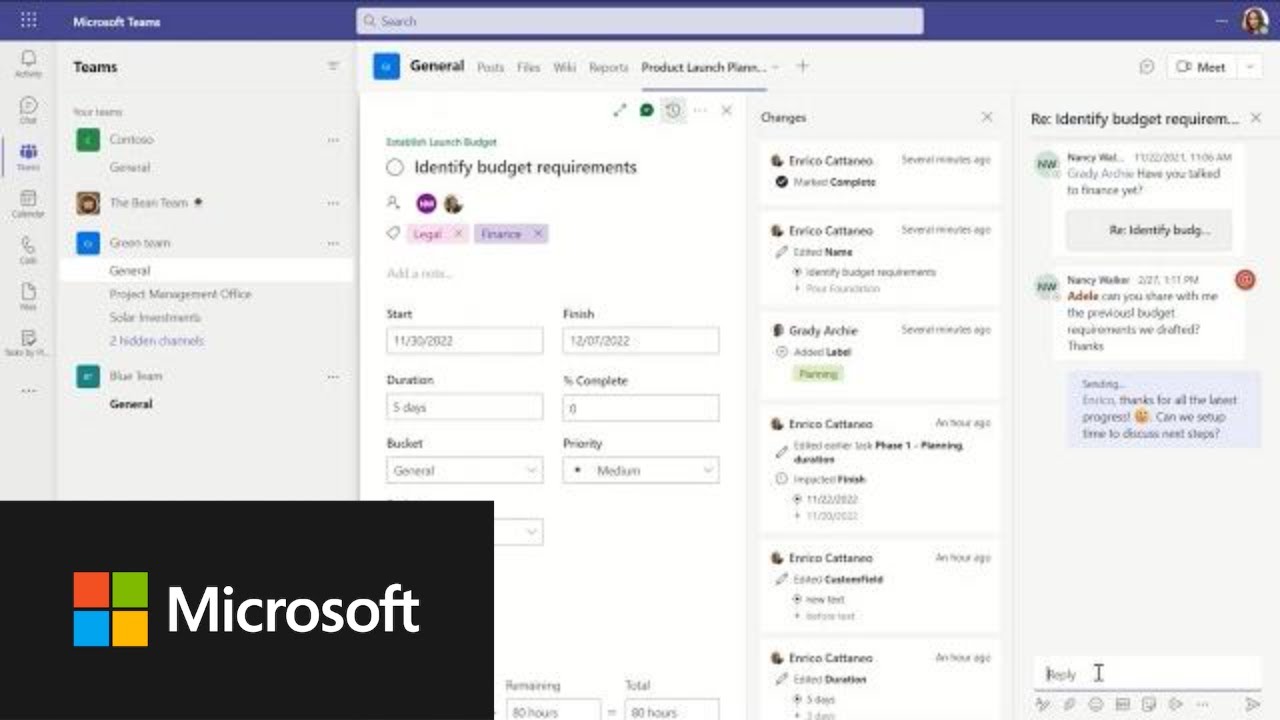
Task: Remove the Finance label from the task
Action: click(537, 233)
